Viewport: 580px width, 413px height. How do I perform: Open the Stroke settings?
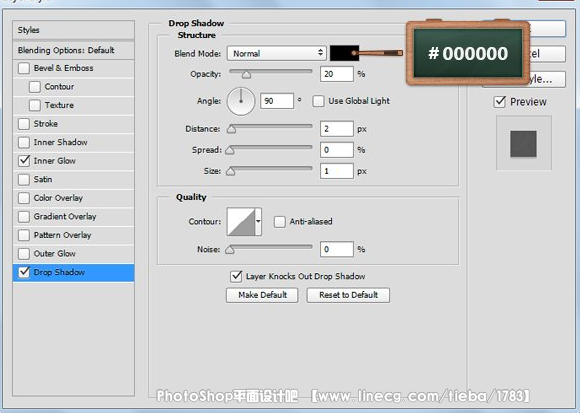45,123
